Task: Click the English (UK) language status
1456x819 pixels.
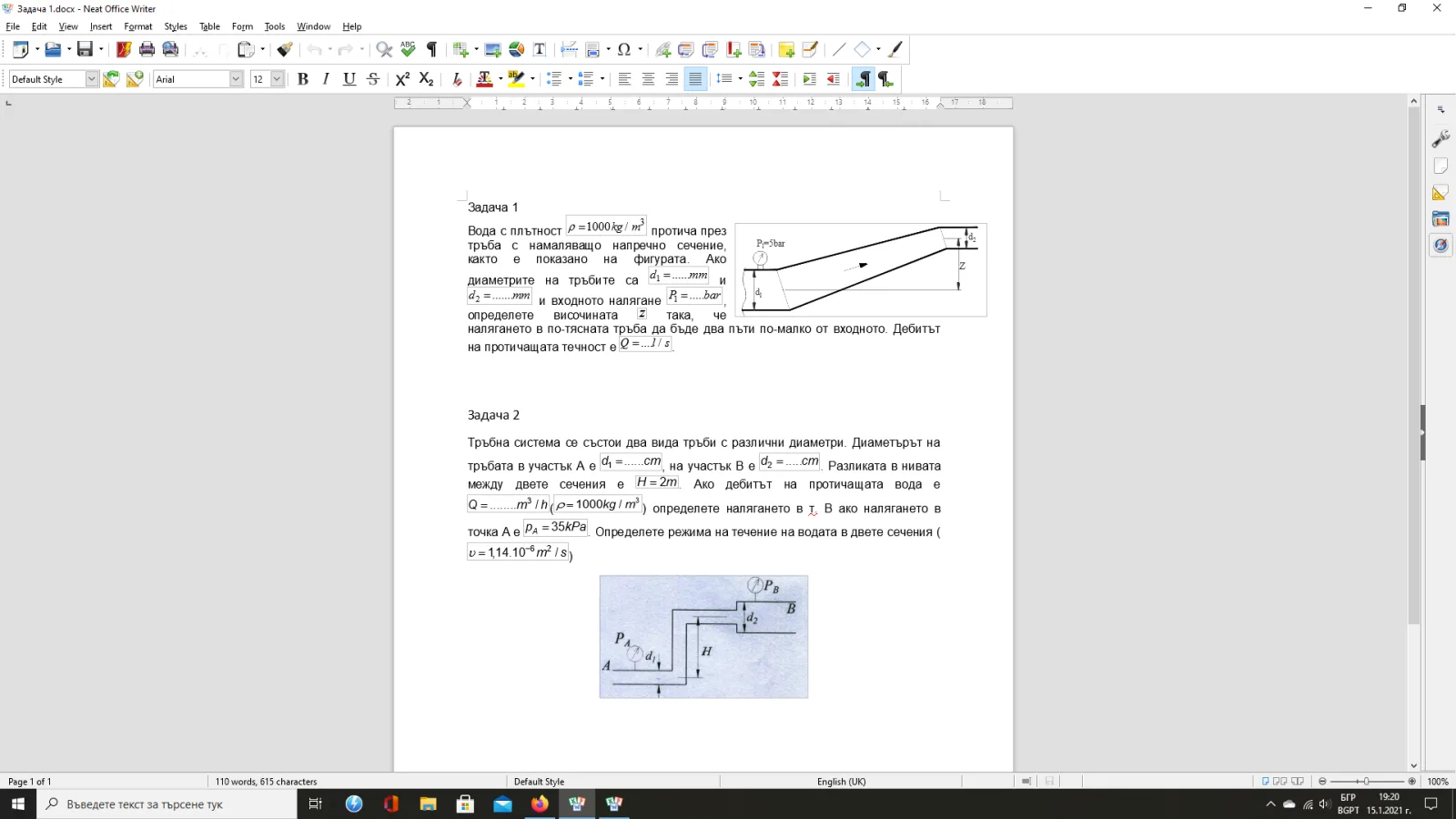Action: click(x=841, y=782)
